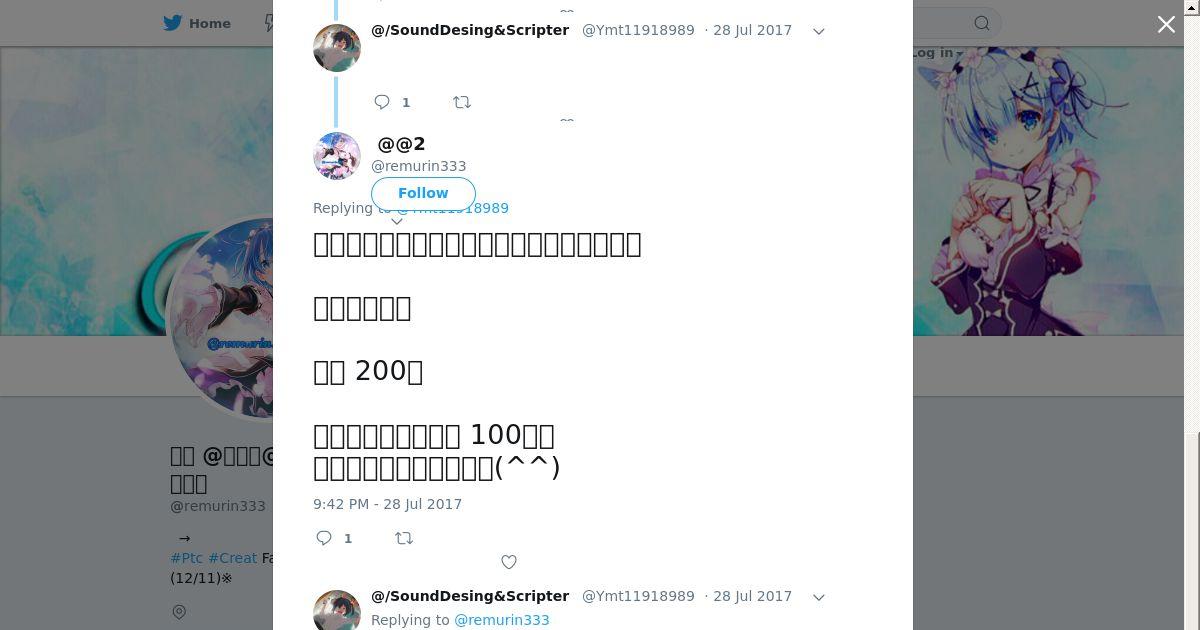Open the #Ptc hashtag link
1200x630 pixels.
pos(187,558)
